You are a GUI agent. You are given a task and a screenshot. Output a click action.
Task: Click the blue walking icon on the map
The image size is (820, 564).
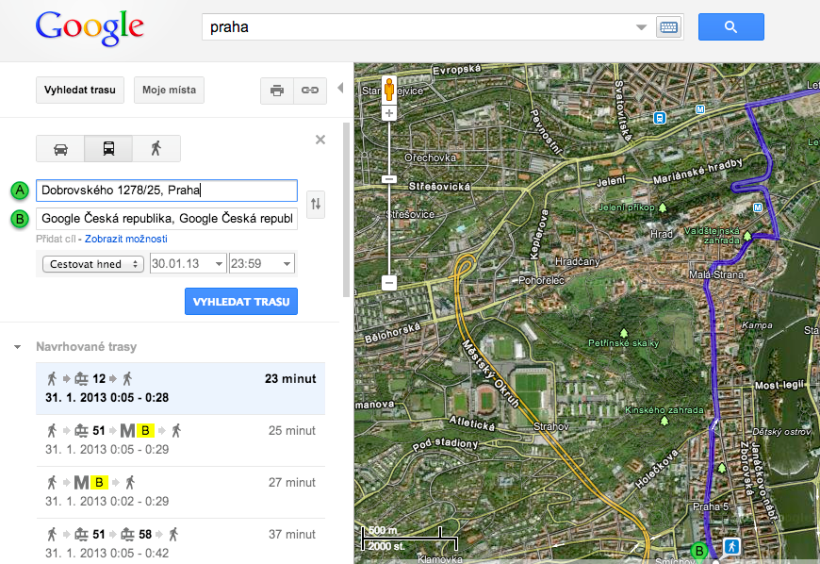(x=732, y=547)
